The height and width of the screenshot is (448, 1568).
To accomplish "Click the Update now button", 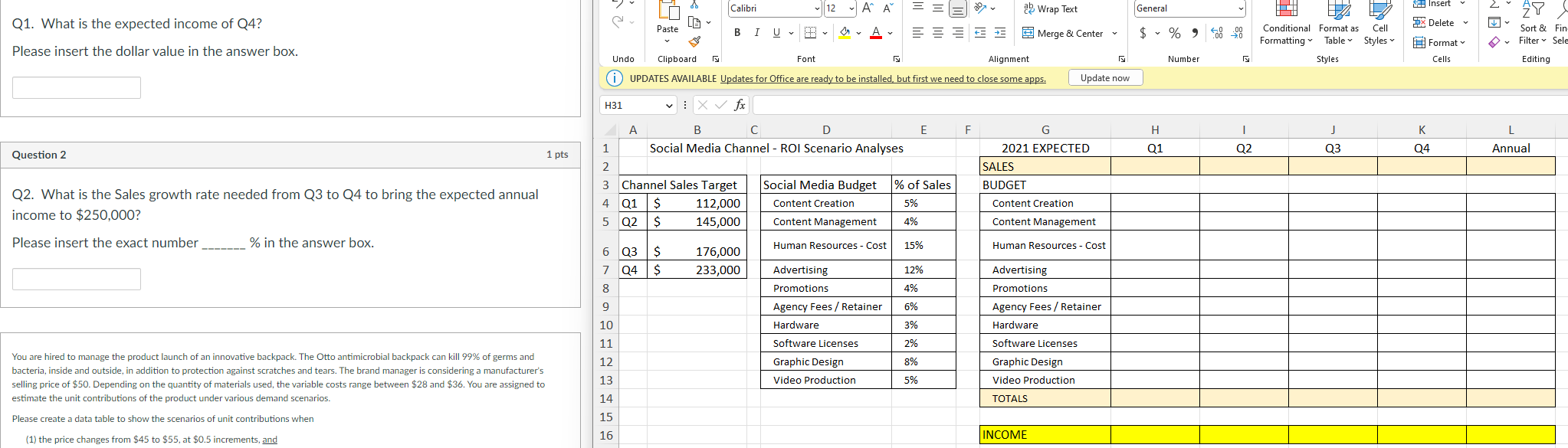I will (x=1104, y=78).
